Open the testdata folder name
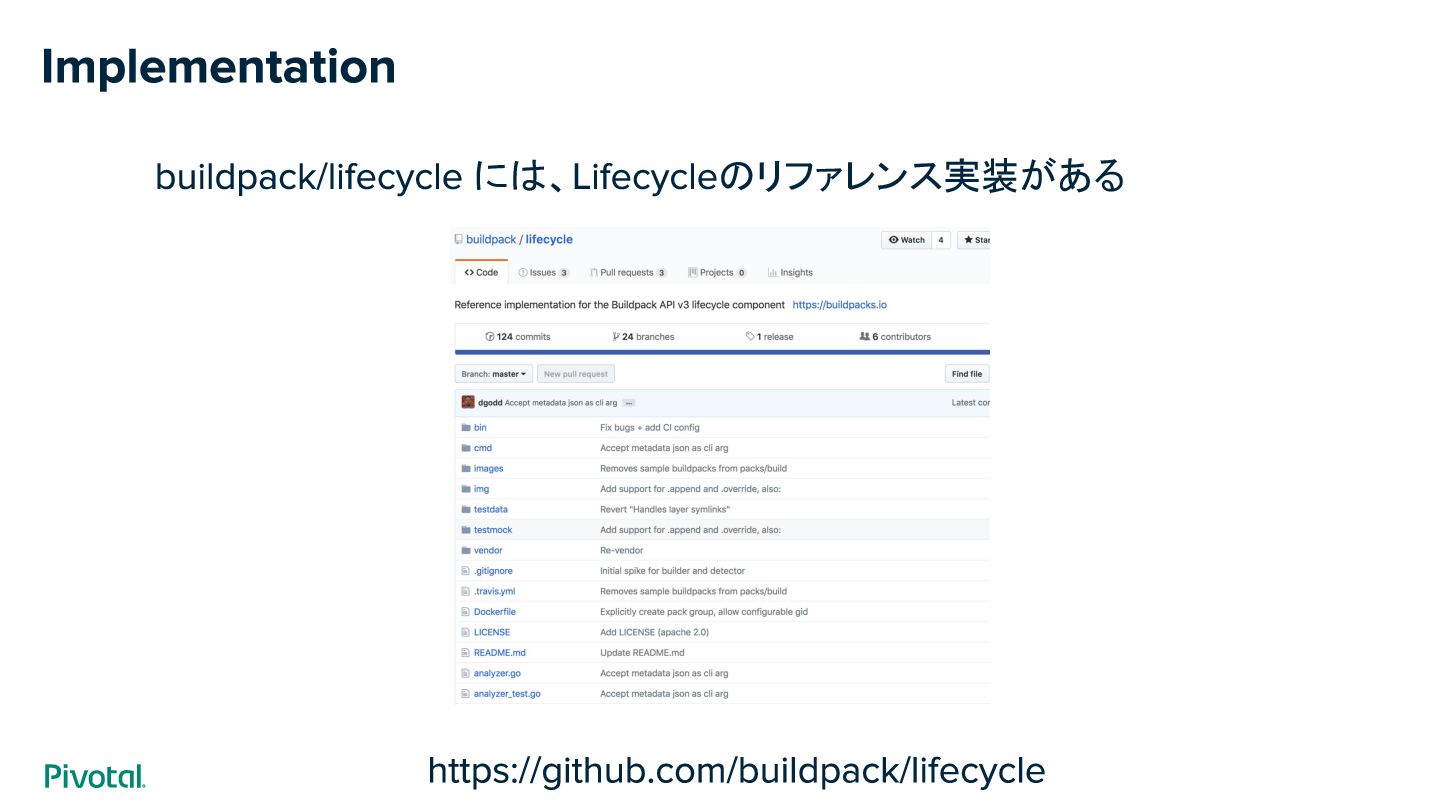This screenshot has height=810, width=1440. click(491, 510)
